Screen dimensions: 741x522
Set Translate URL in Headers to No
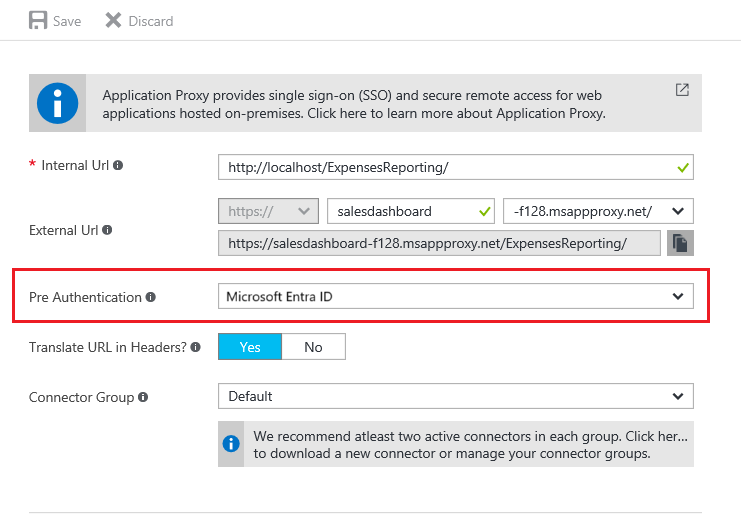point(313,347)
